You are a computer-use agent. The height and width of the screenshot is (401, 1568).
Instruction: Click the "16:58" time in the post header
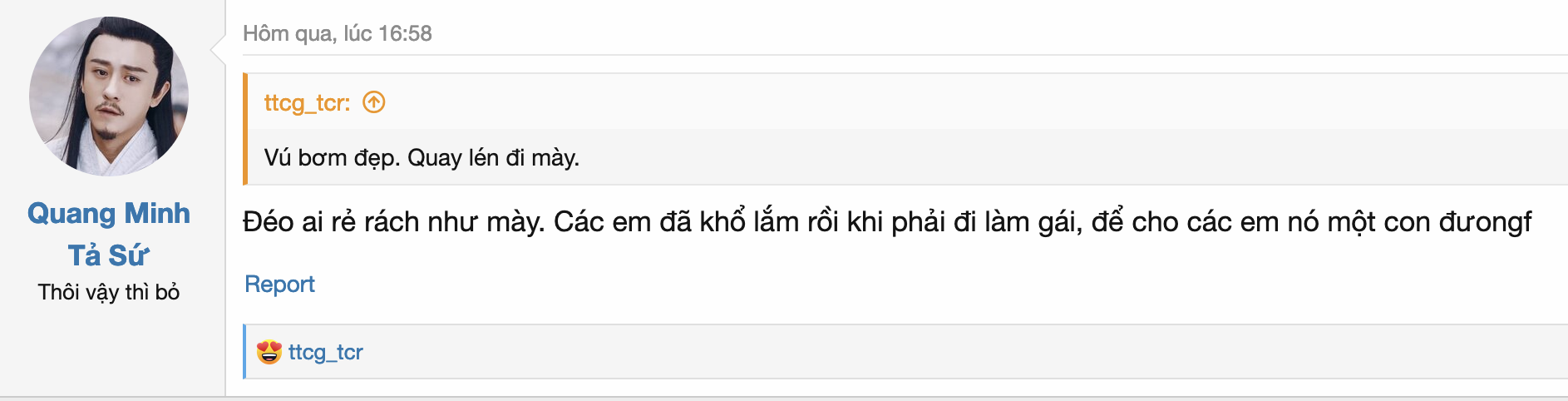point(405,34)
